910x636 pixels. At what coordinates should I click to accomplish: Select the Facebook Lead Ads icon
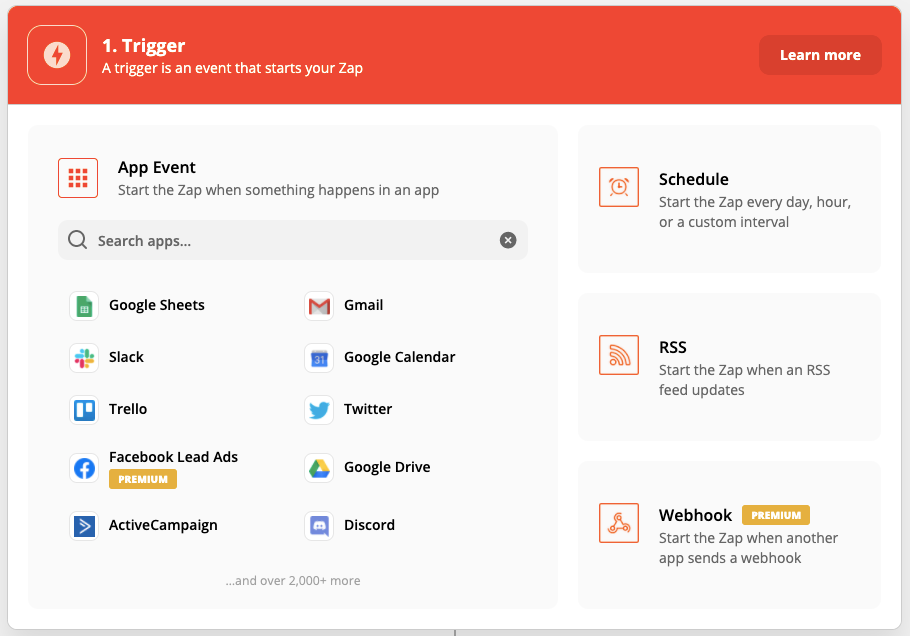coord(84,468)
